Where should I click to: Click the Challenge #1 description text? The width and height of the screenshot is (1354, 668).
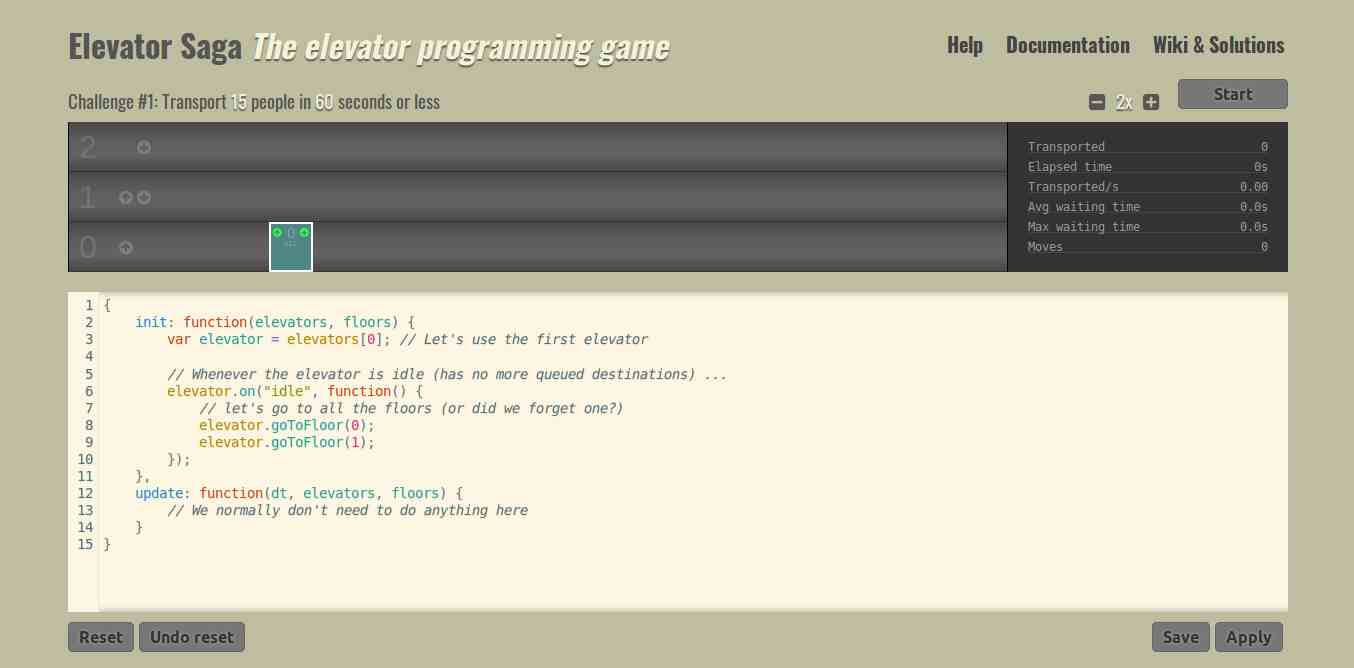(x=254, y=102)
